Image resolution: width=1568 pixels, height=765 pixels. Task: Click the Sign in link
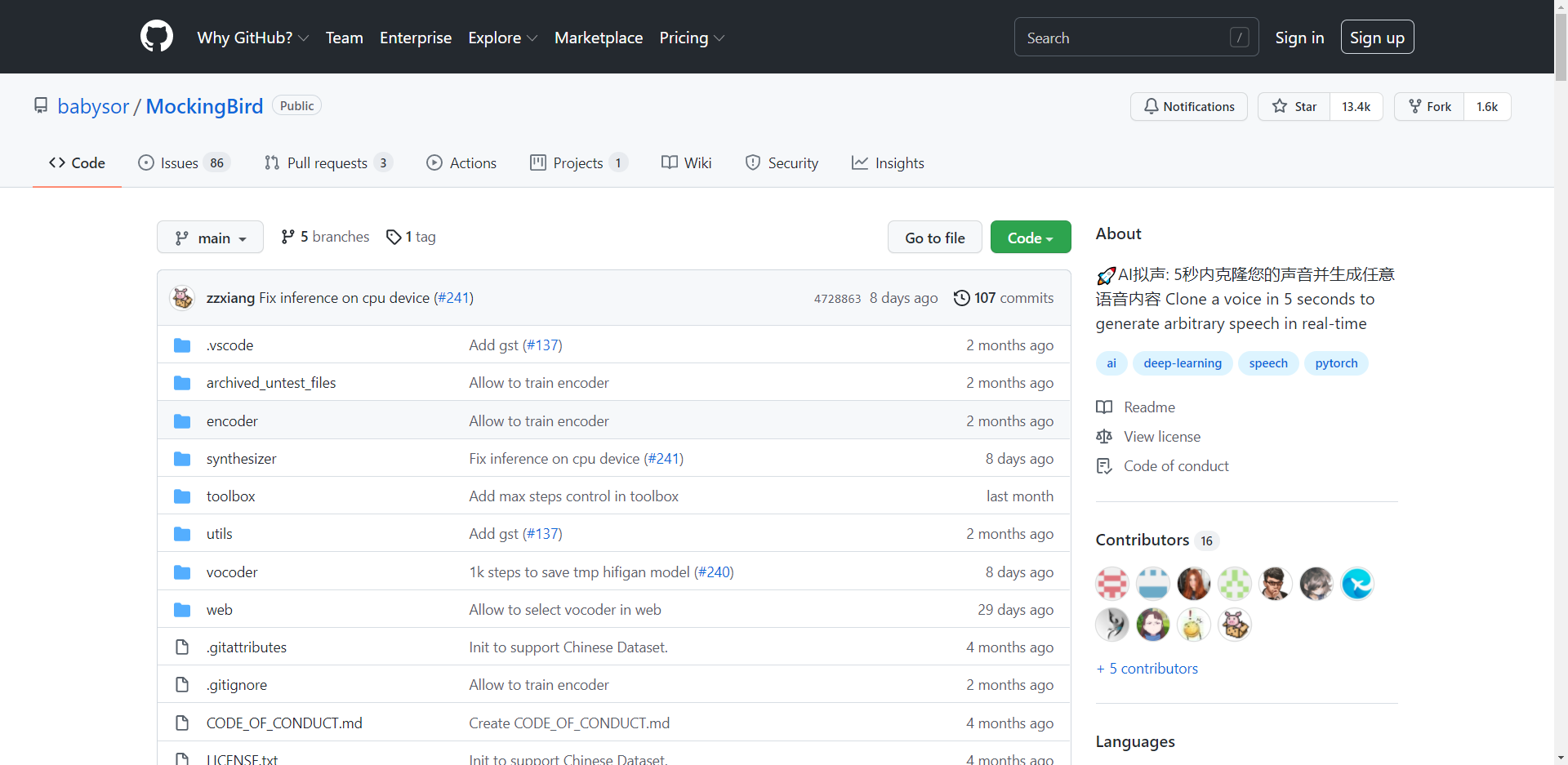click(1299, 38)
